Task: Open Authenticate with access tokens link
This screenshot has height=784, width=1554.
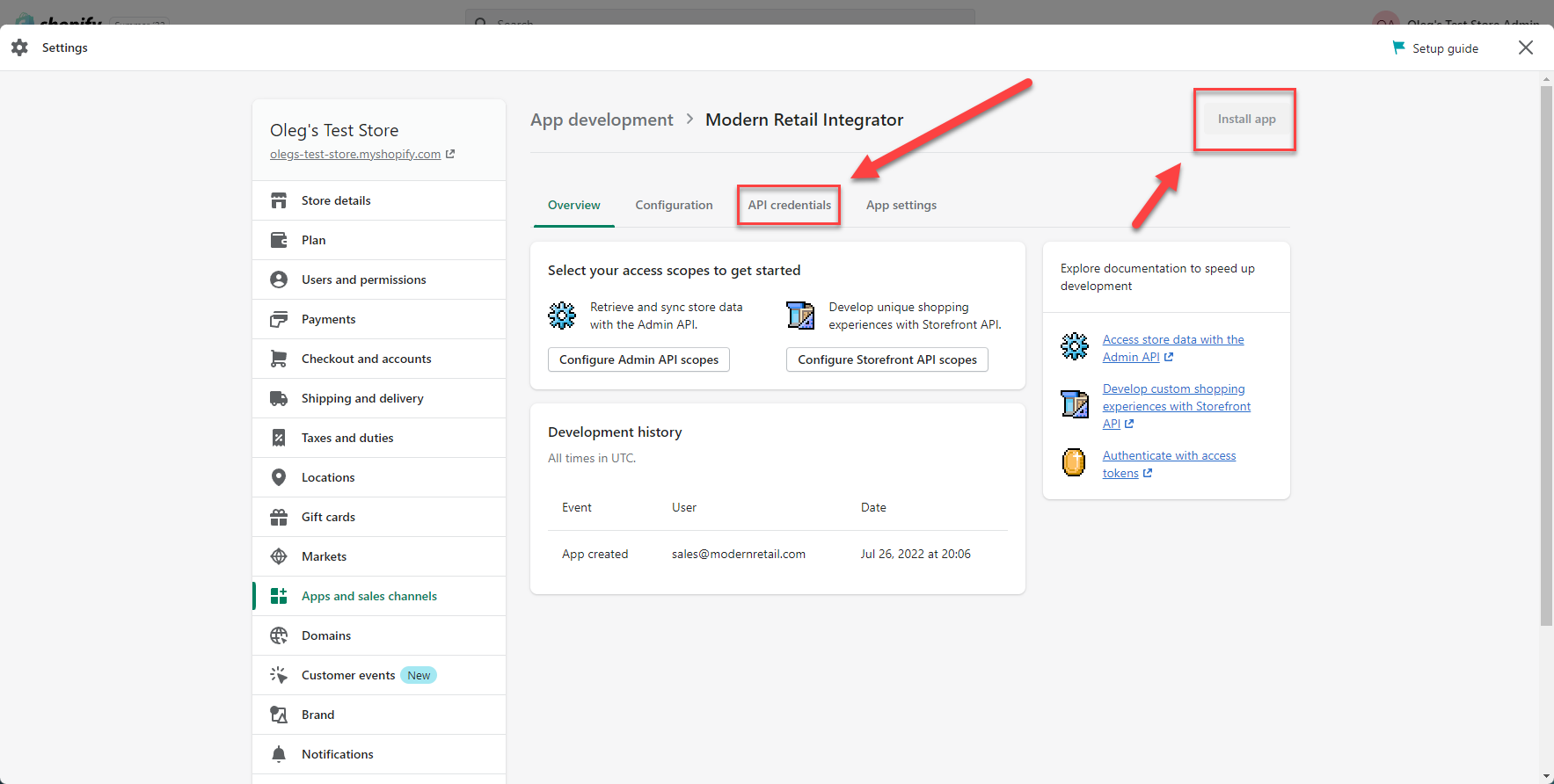Action: click(1170, 464)
